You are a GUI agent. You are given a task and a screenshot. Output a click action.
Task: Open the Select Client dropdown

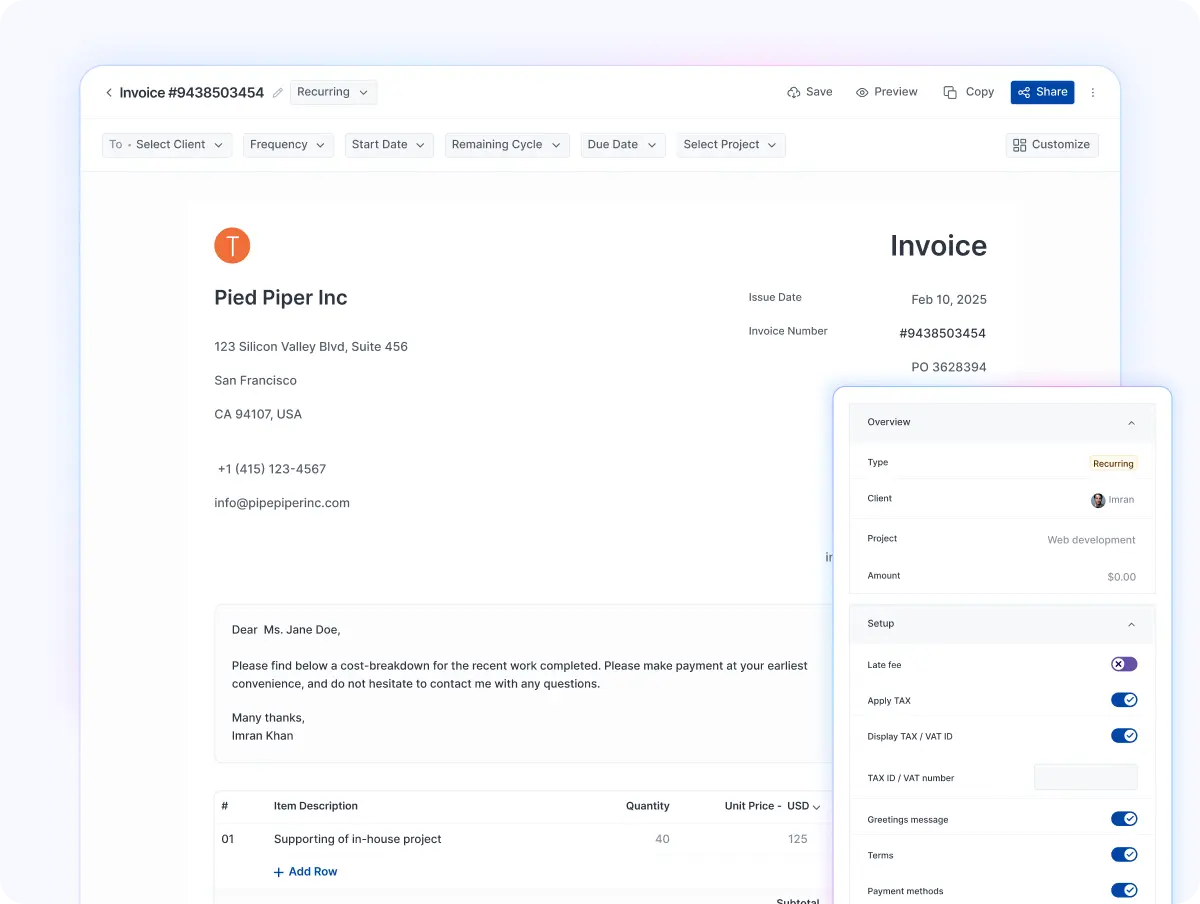(167, 145)
